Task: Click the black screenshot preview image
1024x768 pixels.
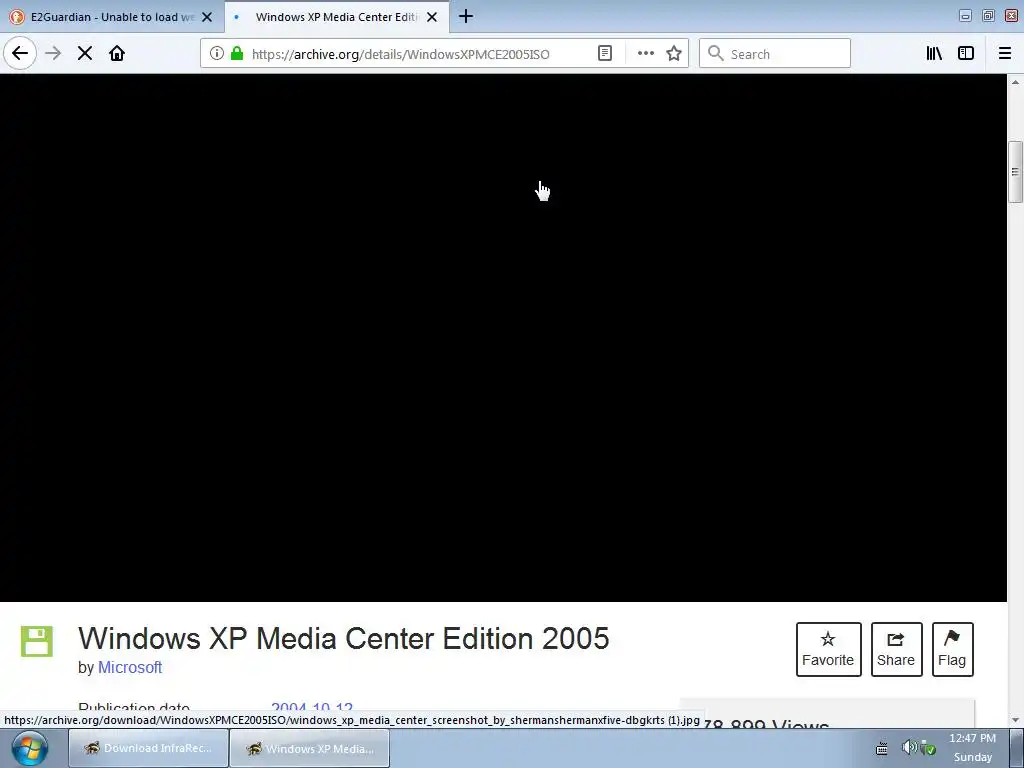Action: click(x=504, y=338)
